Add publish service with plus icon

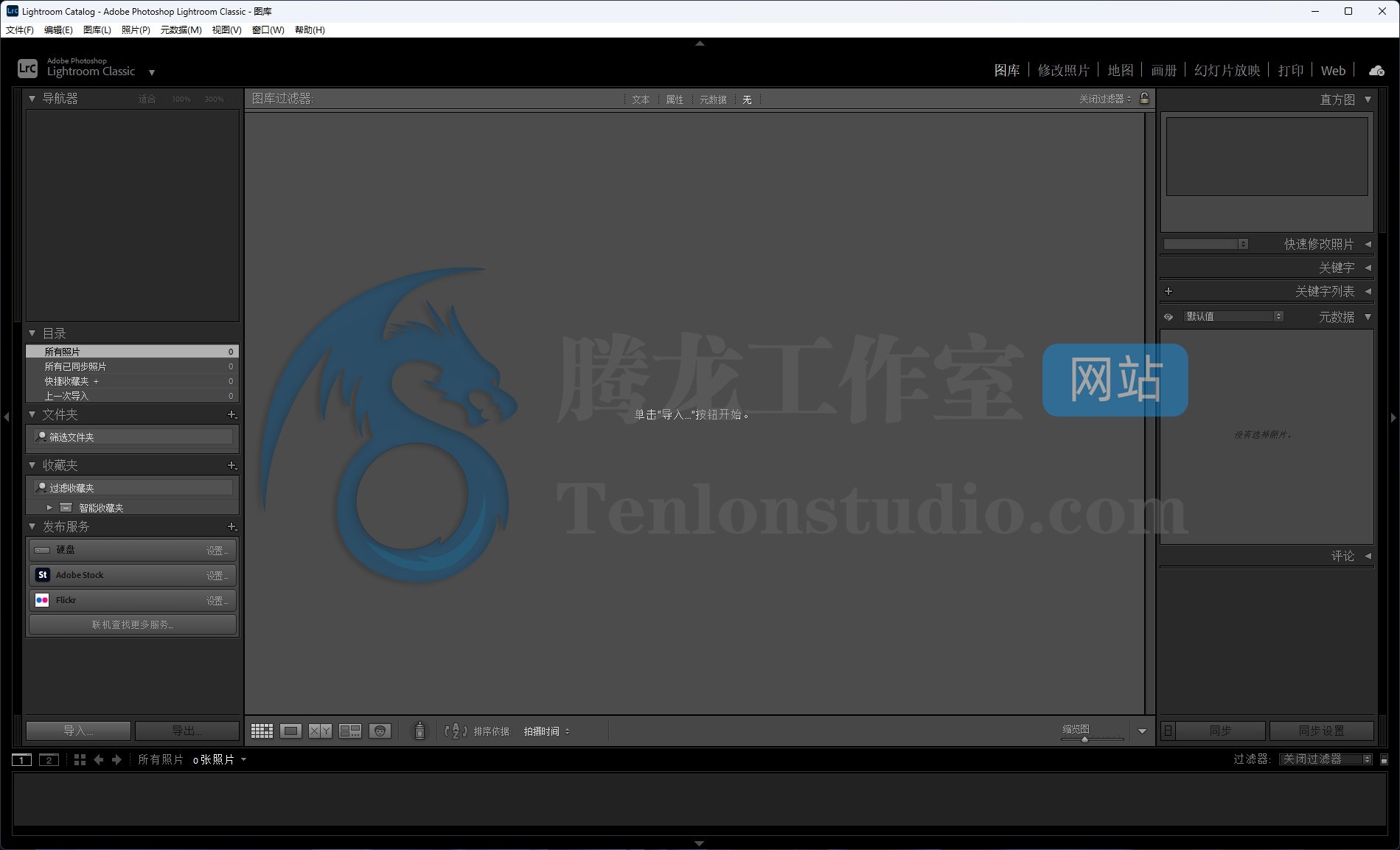coord(231,527)
